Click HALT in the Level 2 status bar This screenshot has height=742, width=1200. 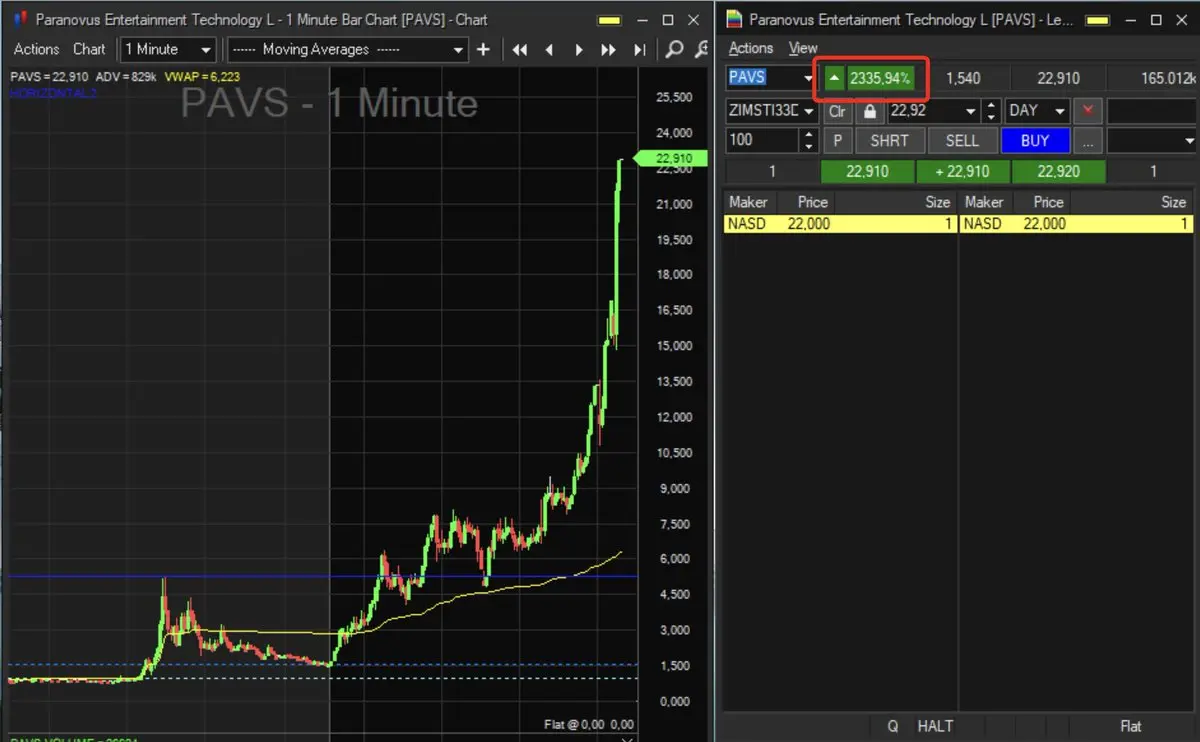click(935, 726)
